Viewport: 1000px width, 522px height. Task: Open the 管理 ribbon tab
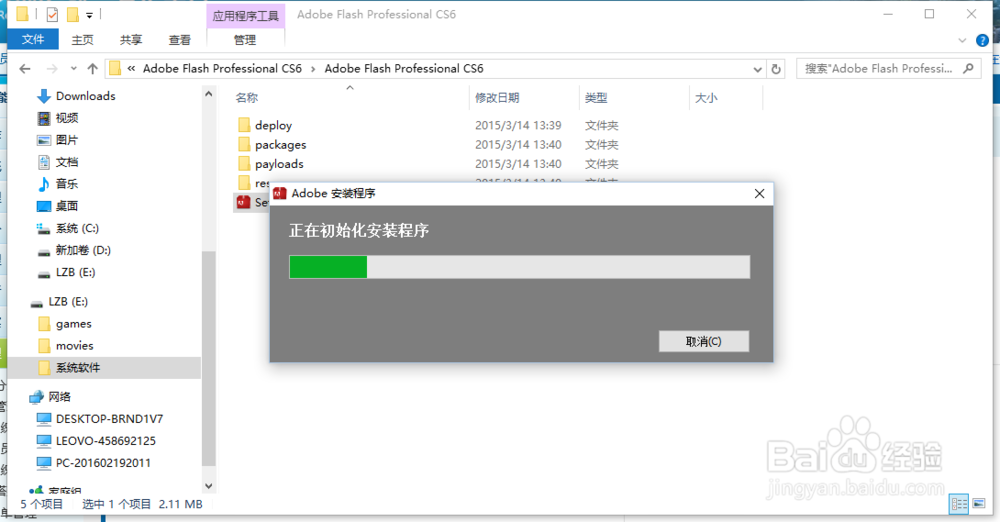245,40
